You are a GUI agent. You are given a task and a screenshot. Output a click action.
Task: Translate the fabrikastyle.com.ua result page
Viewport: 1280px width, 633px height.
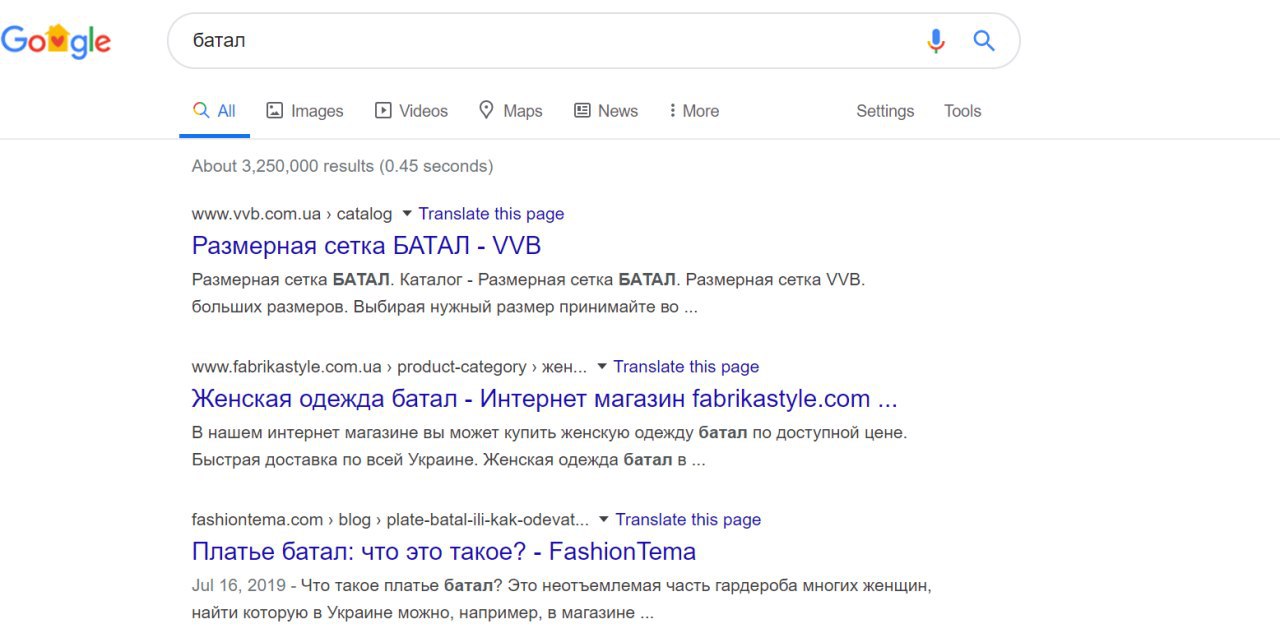(x=686, y=367)
